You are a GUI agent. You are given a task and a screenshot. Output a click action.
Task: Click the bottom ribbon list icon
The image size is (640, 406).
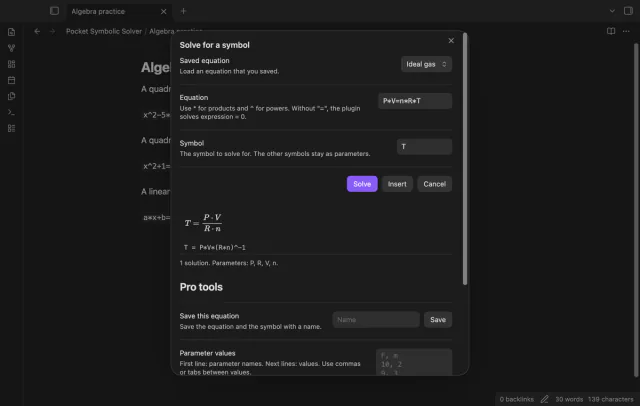(11, 128)
